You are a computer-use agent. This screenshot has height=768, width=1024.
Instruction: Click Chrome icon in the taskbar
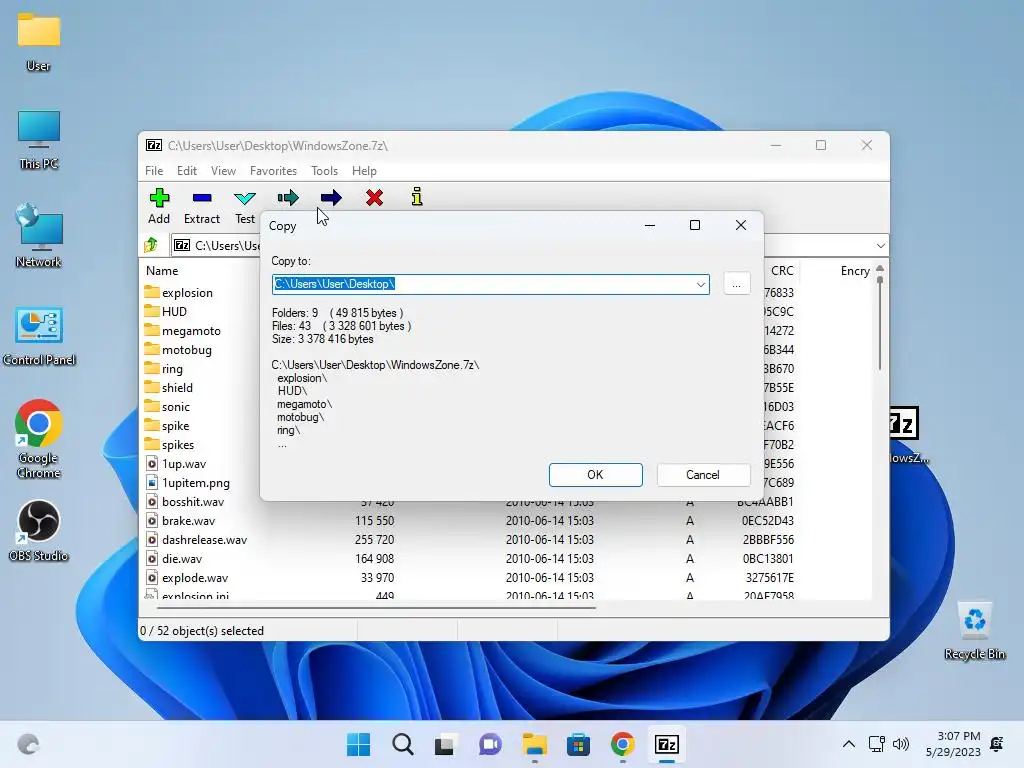[622, 744]
